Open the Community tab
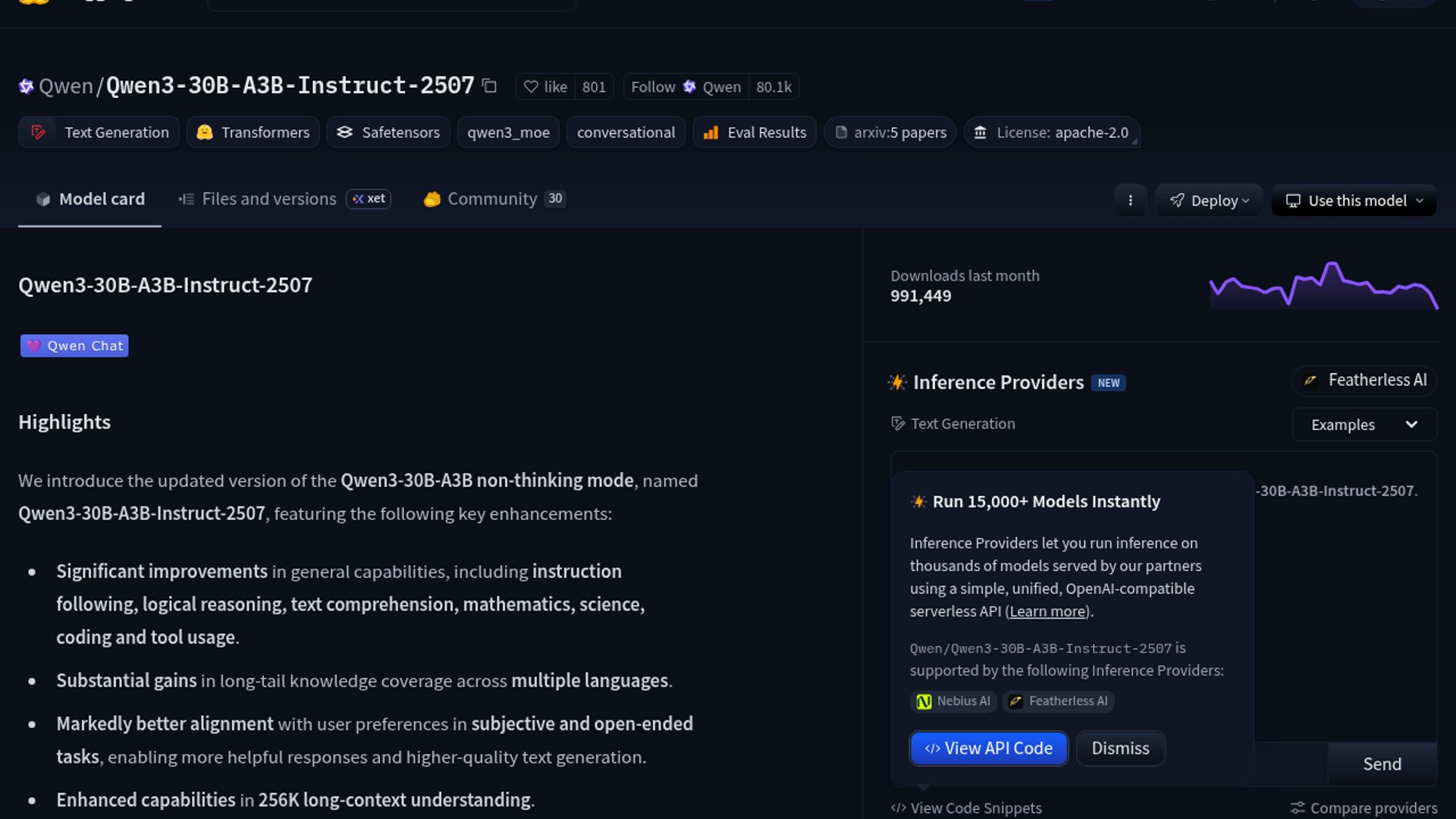Image resolution: width=1456 pixels, height=819 pixels. point(491,199)
